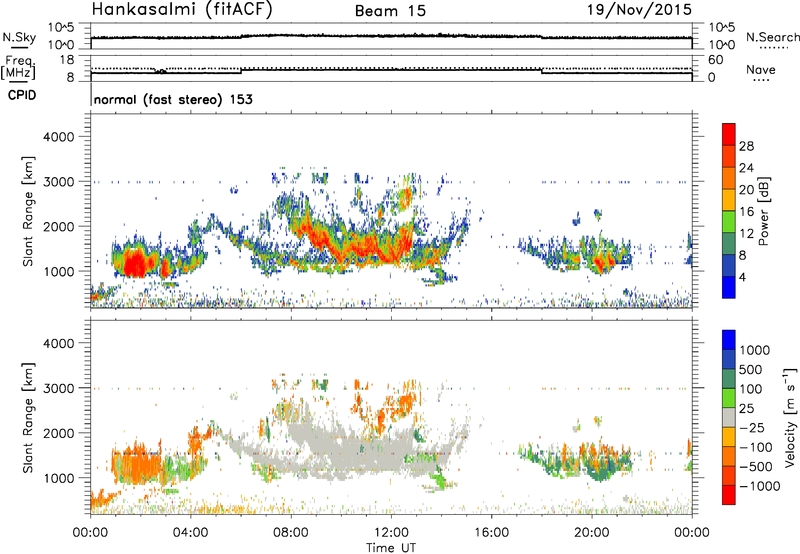800x554 pixels.
Task: Pick the red bottom segment of Velocity colorbar
Action: pyautogui.click(x=729, y=495)
